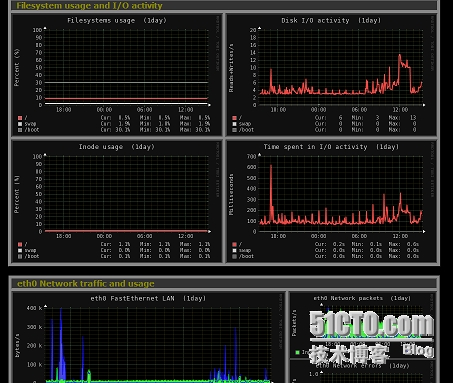The image size is (453, 383).
Task: Click the 'Filesystems usage (1day)' graph title
Action: click(x=117, y=21)
